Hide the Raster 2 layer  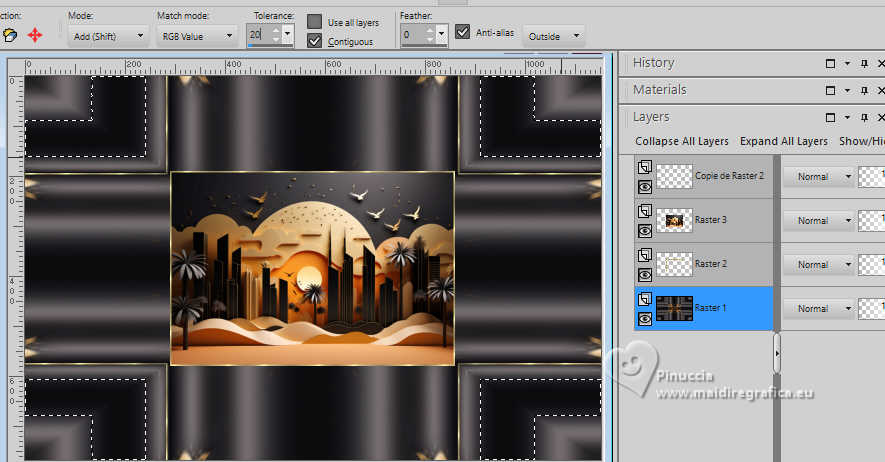[645, 274]
